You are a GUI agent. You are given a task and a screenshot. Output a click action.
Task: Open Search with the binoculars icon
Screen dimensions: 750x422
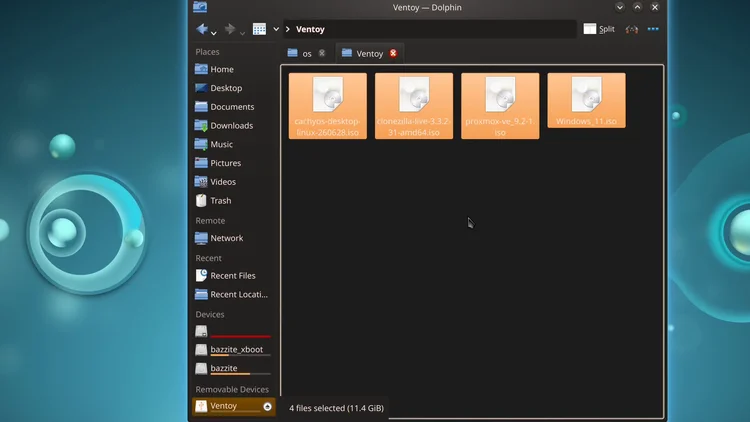tap(632, 29)
